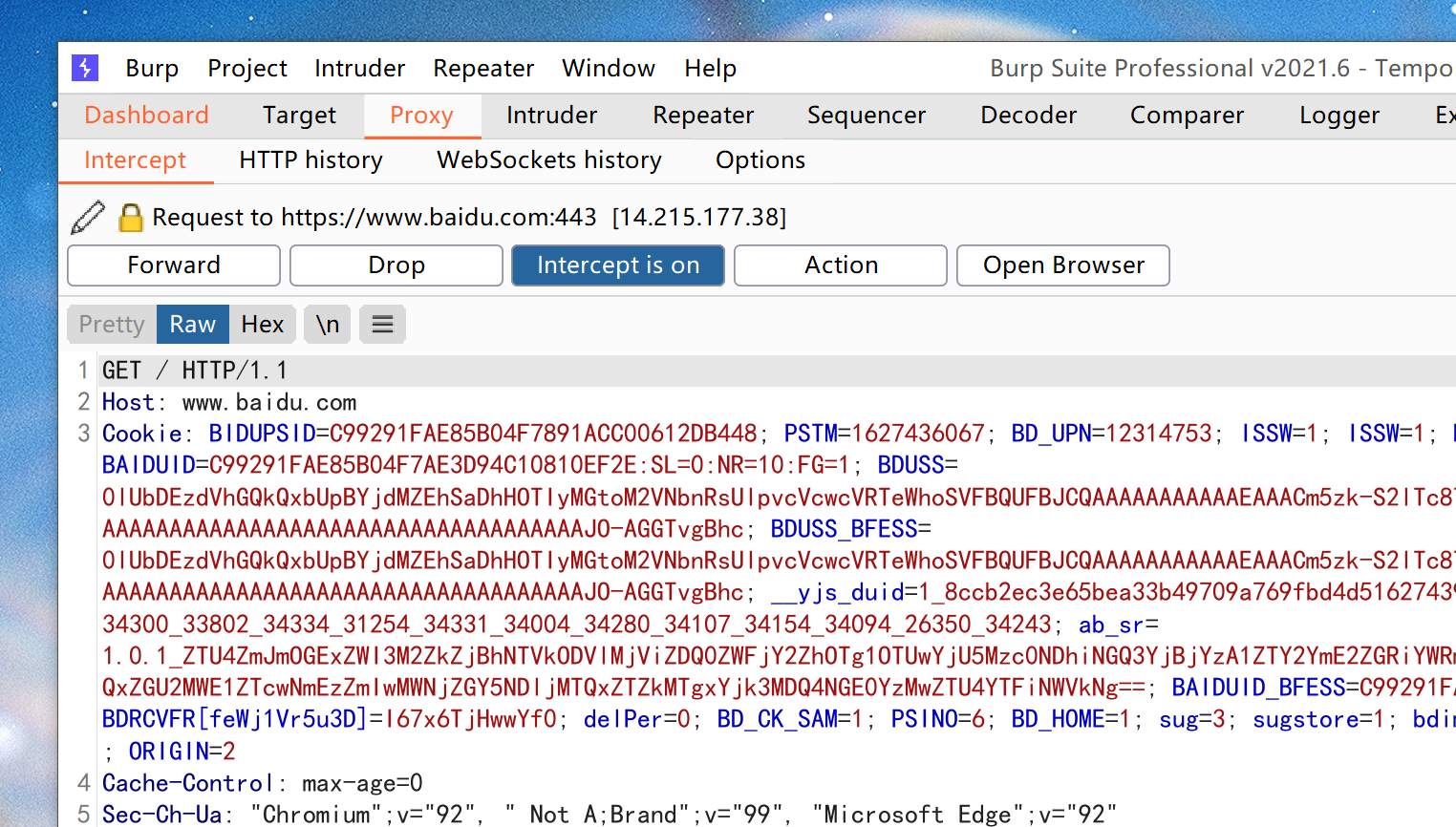Viewport: 1456px width, 827px height.
Task: Switch to the Decoder tab
Action: 1028,116
